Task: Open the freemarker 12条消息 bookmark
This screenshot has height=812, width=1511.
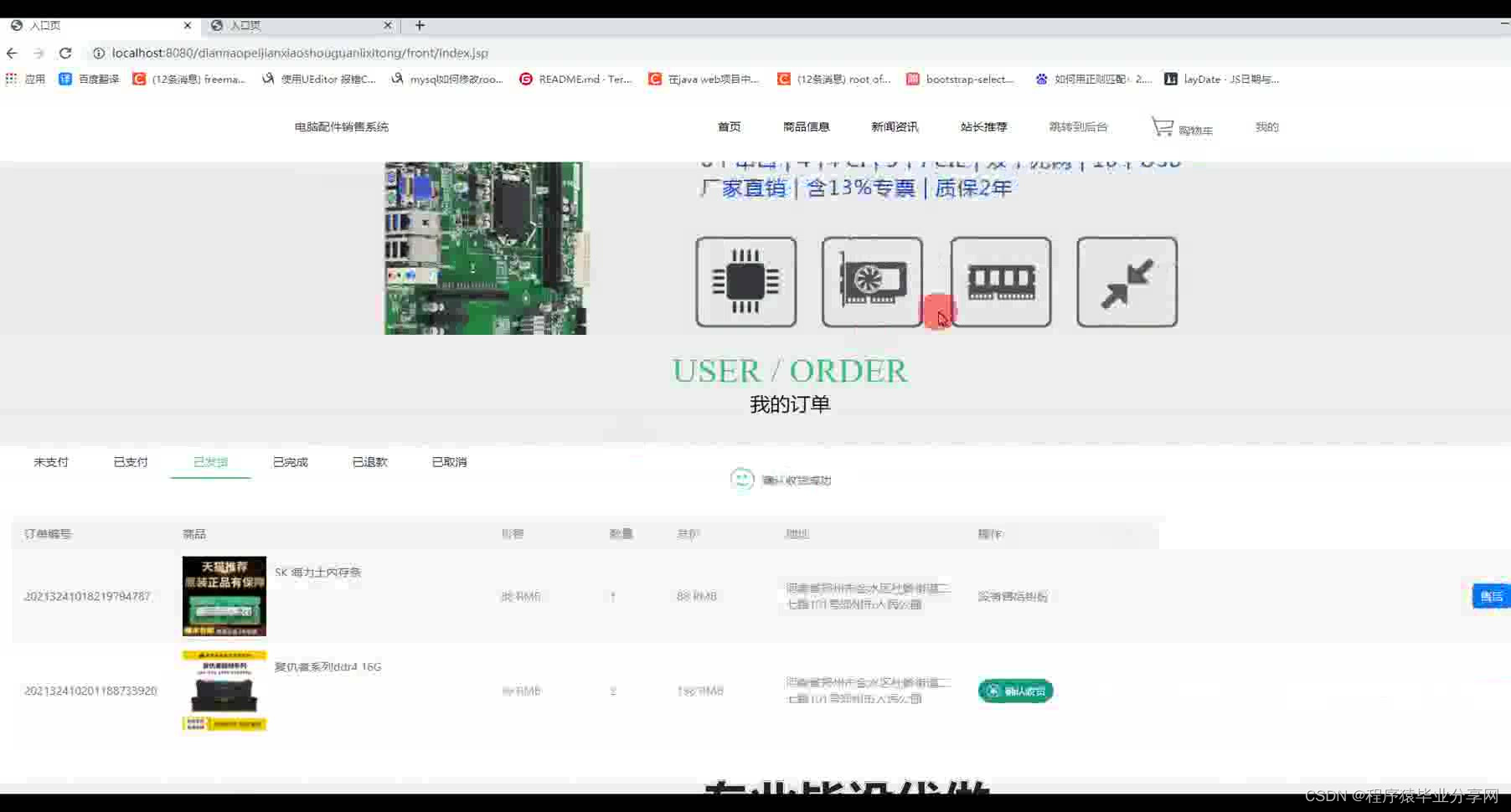Action: 189,79
